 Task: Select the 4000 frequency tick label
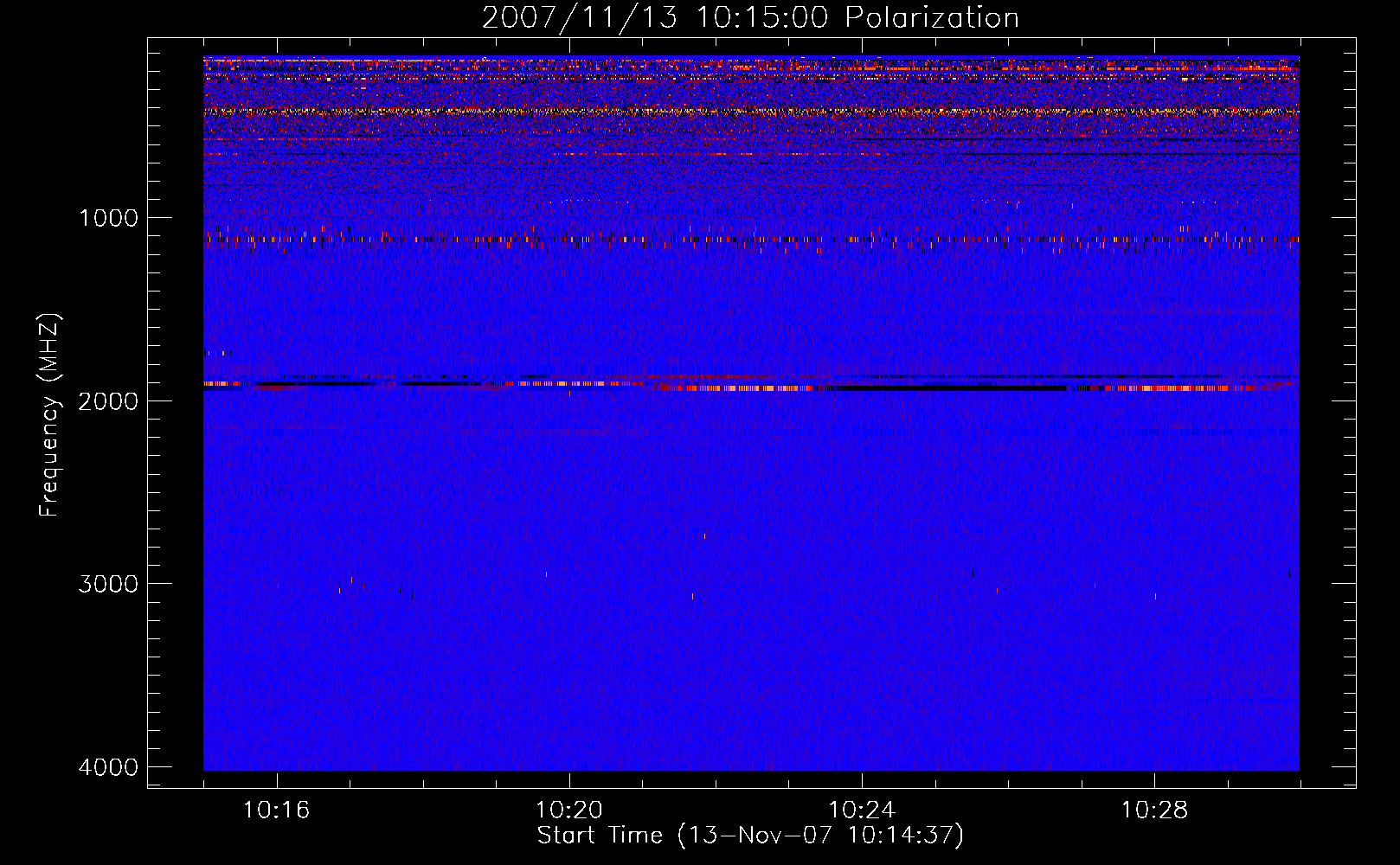(108, 767)
